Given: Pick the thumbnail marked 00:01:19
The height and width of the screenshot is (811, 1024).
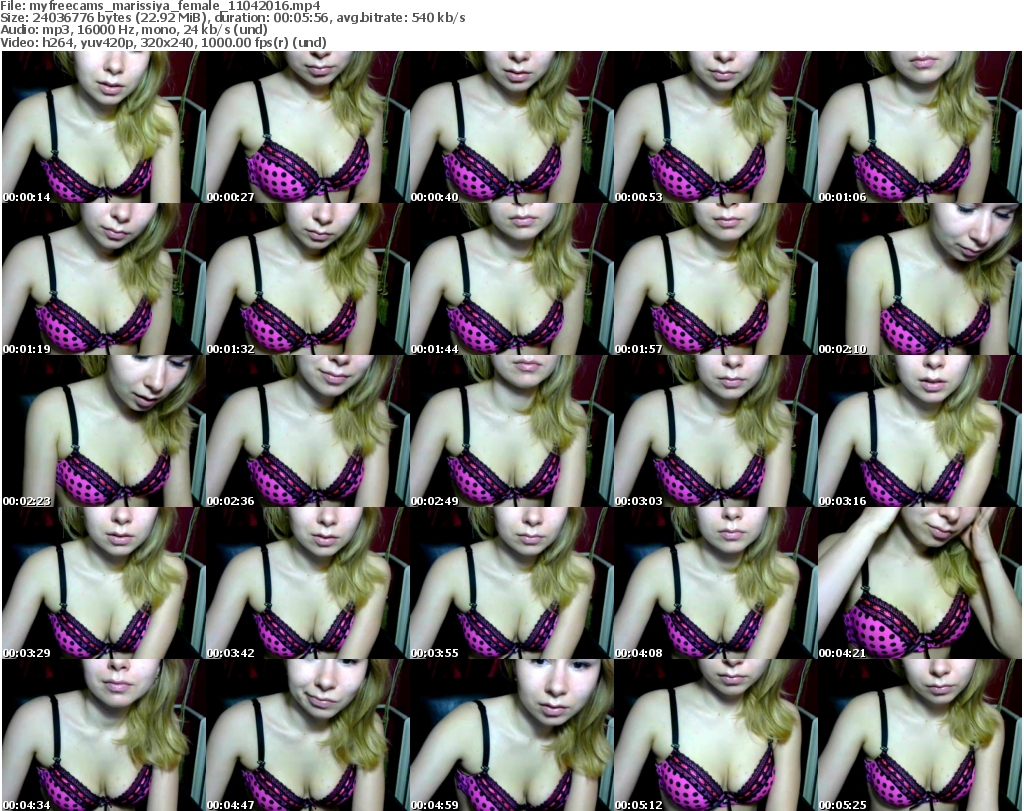Looking at the screenshot, I should tap(104, 279).
